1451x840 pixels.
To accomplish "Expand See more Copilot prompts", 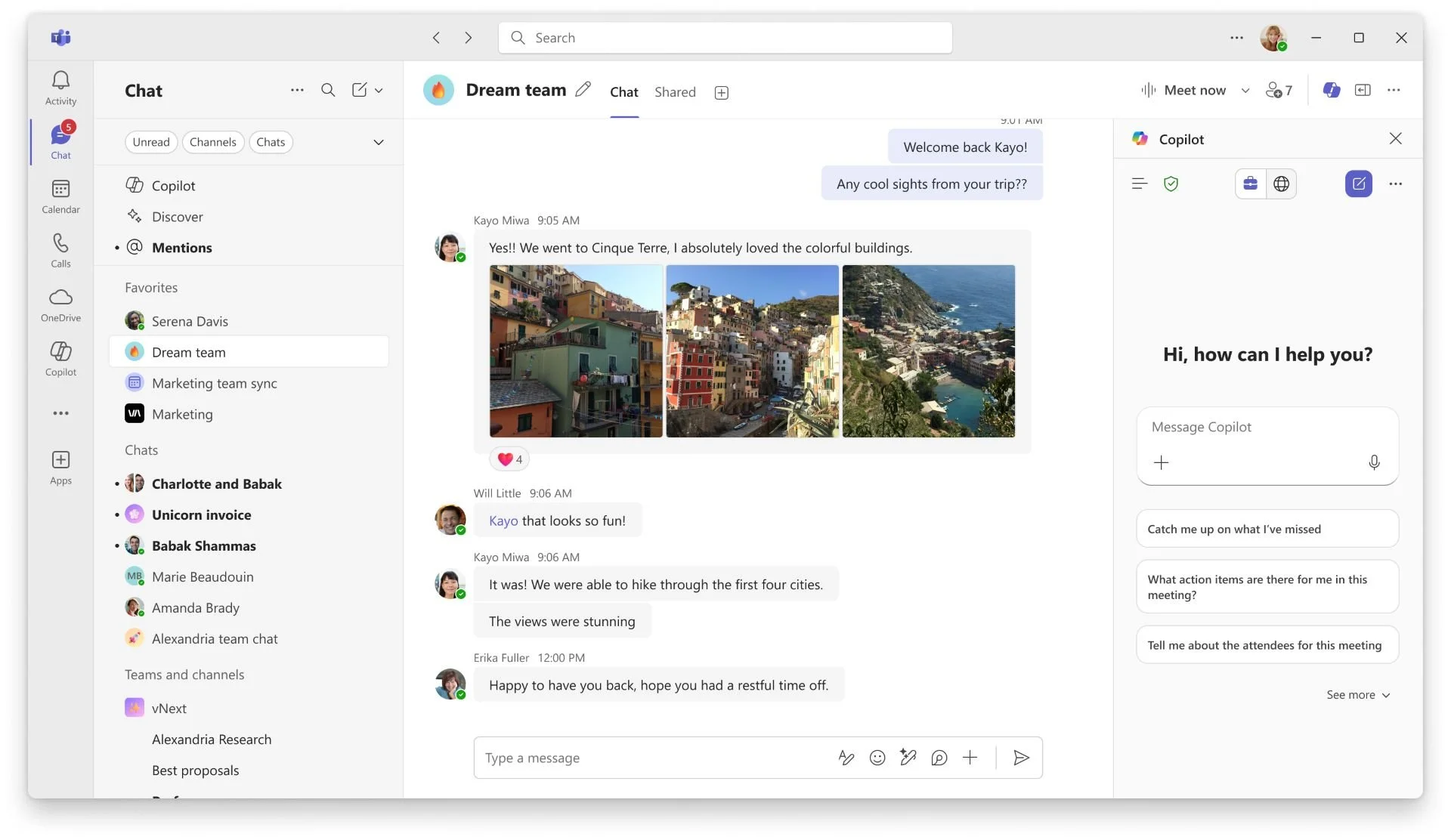I will pyautogui.click(x=1358, y=695).
